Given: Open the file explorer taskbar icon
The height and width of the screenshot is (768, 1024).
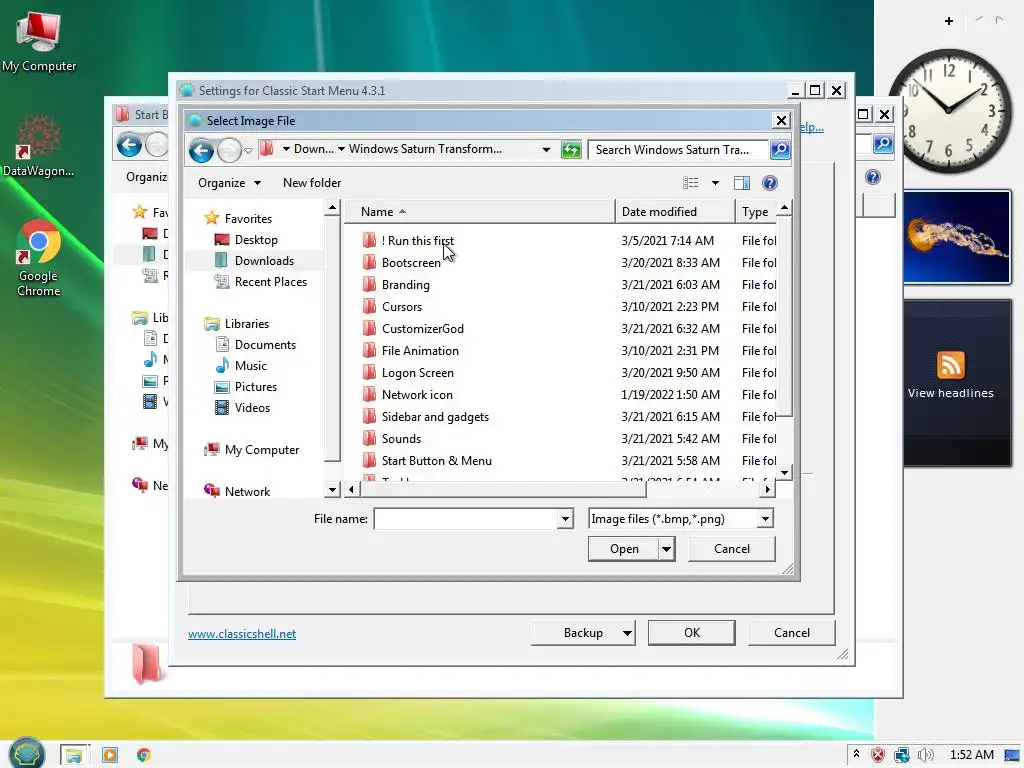Looking at the screenshot, I should (74, 755).
